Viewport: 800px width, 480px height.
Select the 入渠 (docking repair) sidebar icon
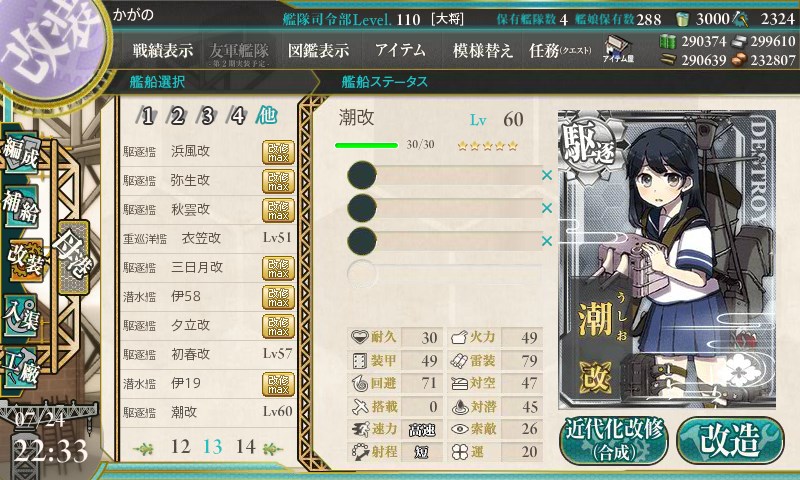(x=21, y=316)
